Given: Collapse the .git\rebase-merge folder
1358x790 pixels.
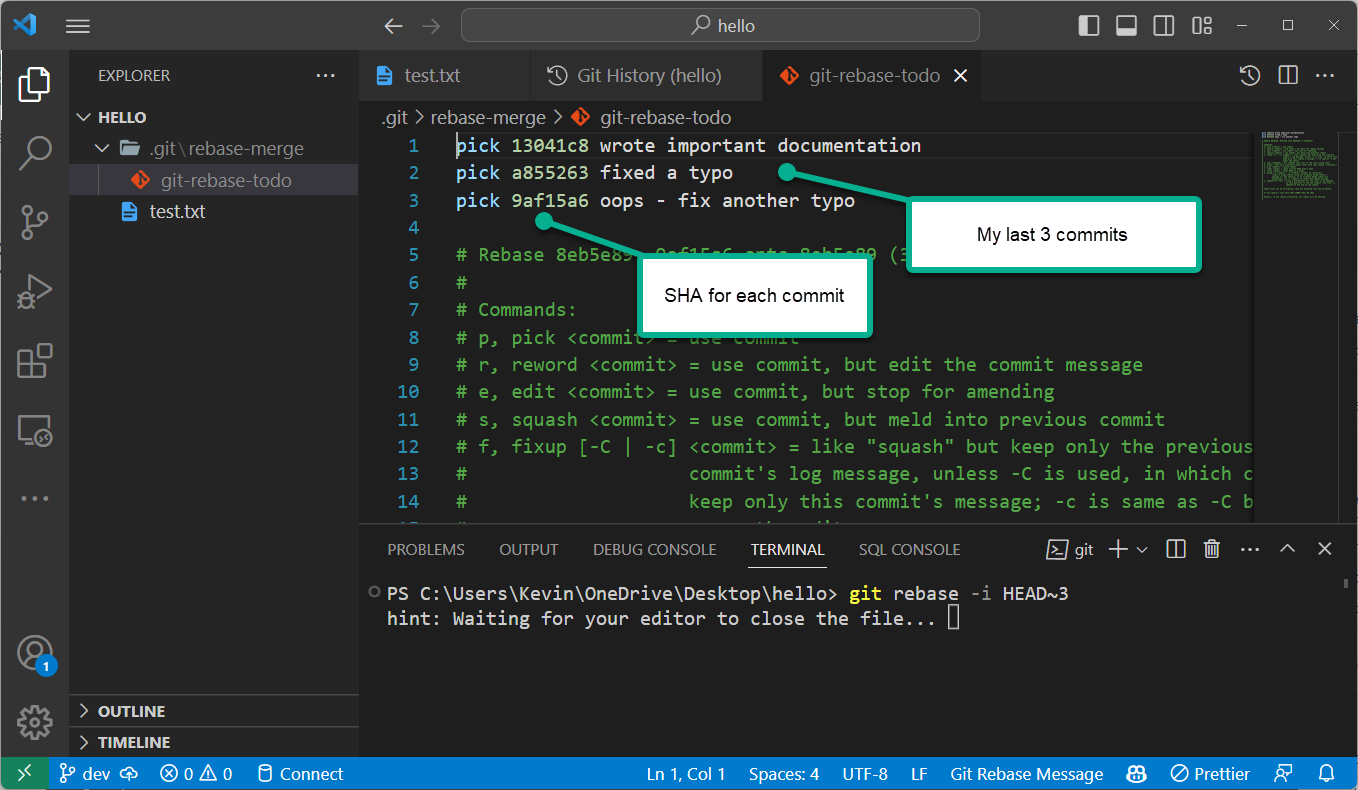Looking at the screenshot, I should 214,148.
